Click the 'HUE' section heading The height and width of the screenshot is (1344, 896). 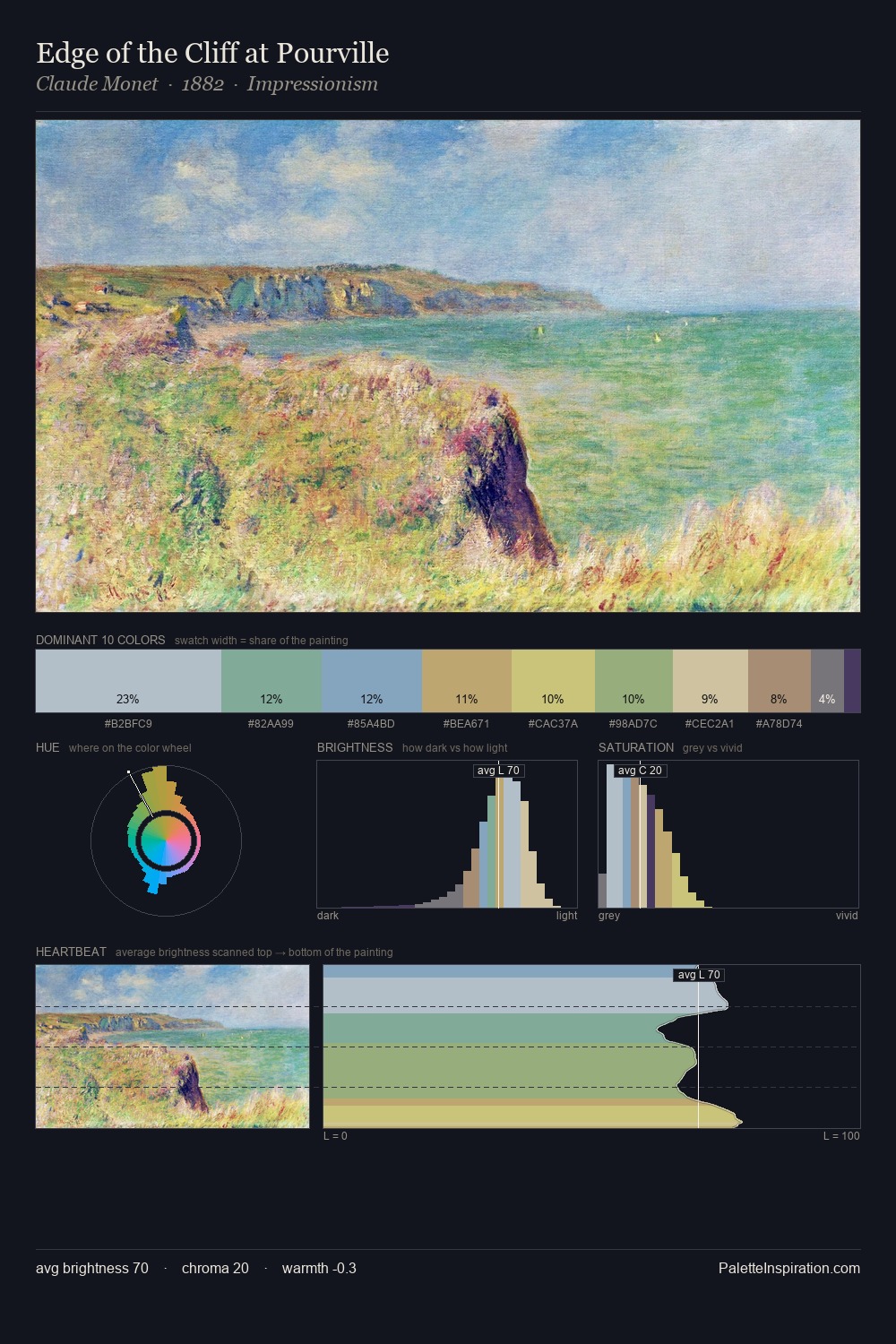(47, 747)
